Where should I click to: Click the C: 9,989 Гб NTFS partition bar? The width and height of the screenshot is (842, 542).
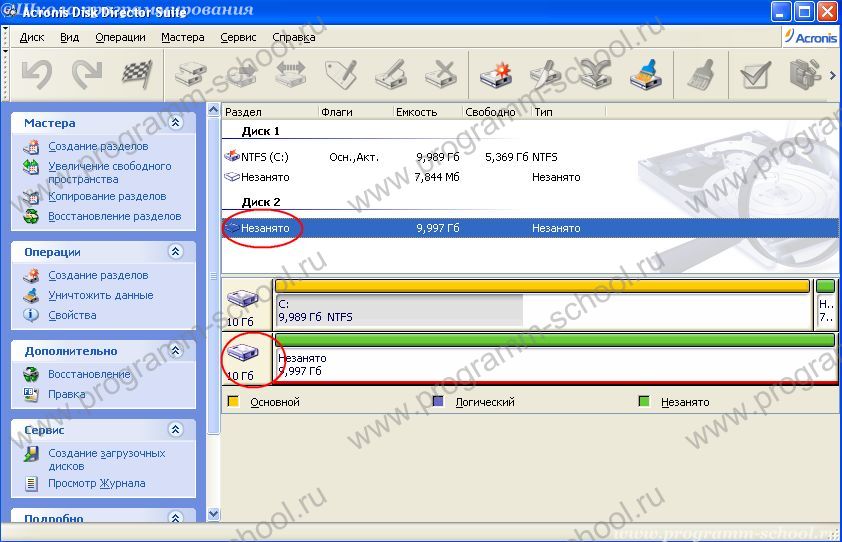pos(542,304)
